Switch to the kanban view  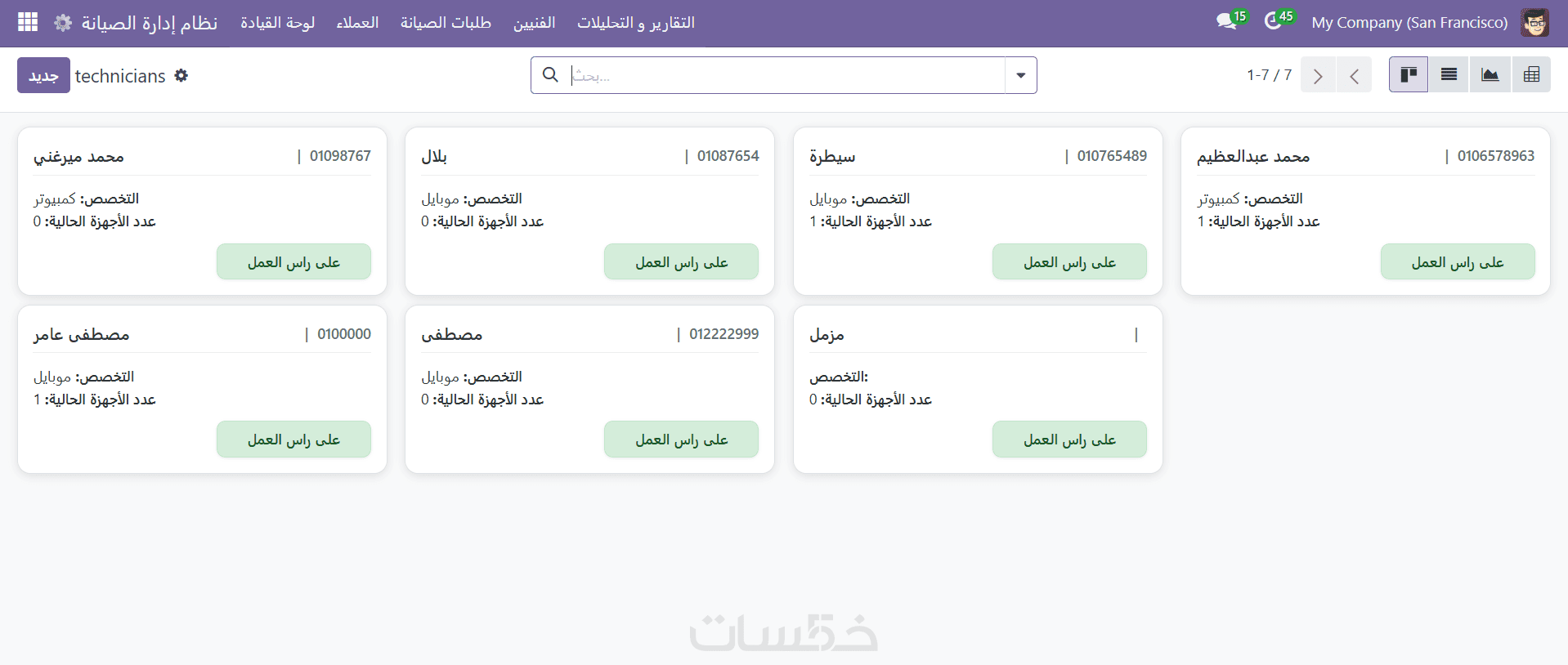pyautogui.click(x=1408, y=75)
